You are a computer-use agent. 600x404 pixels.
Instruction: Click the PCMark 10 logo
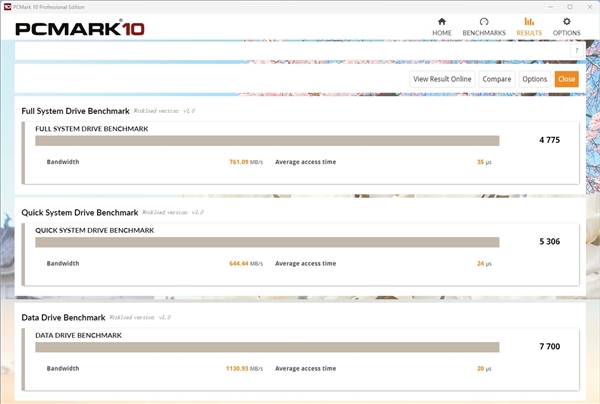tap(80, 29)
